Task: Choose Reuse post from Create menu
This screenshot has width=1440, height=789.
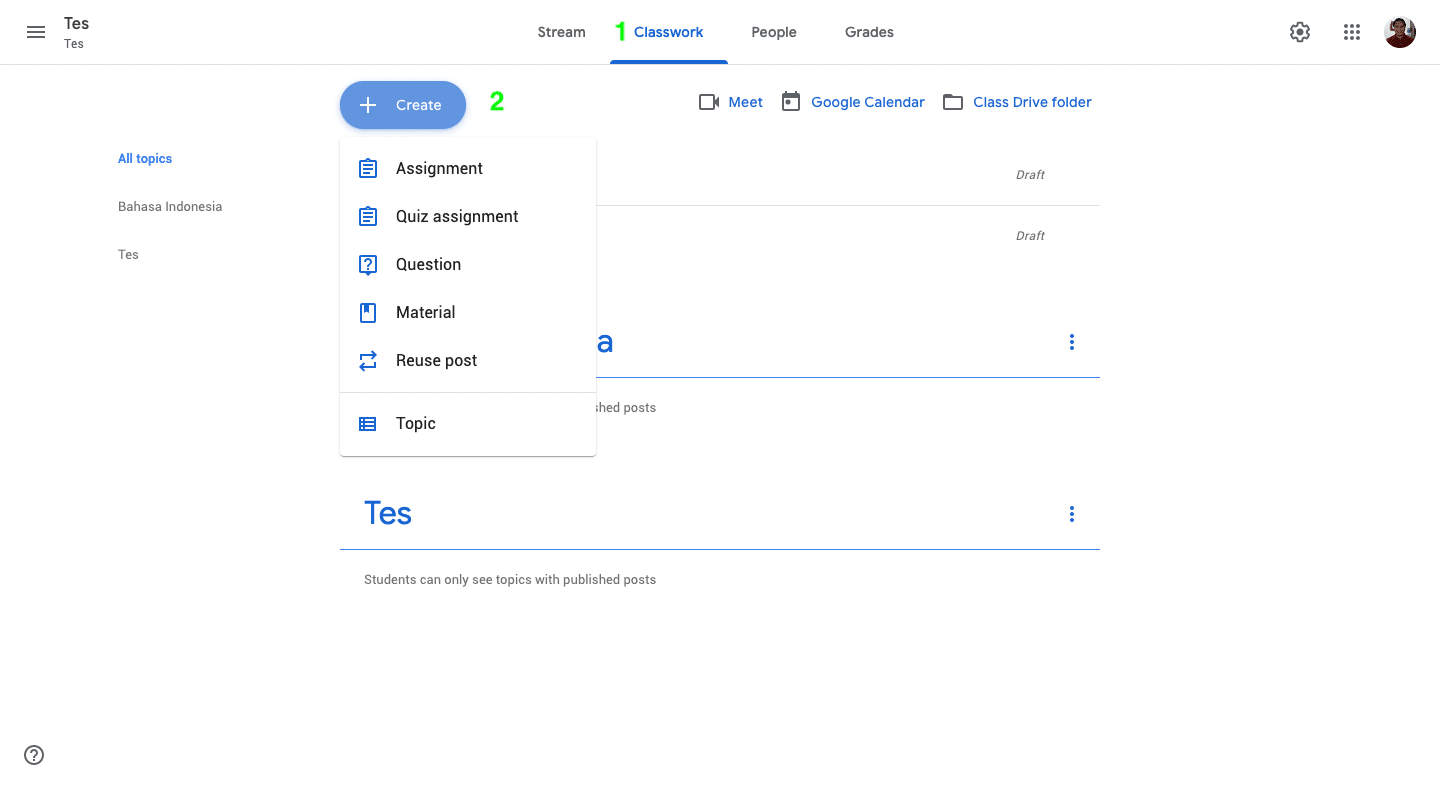Action: (468, 360)
